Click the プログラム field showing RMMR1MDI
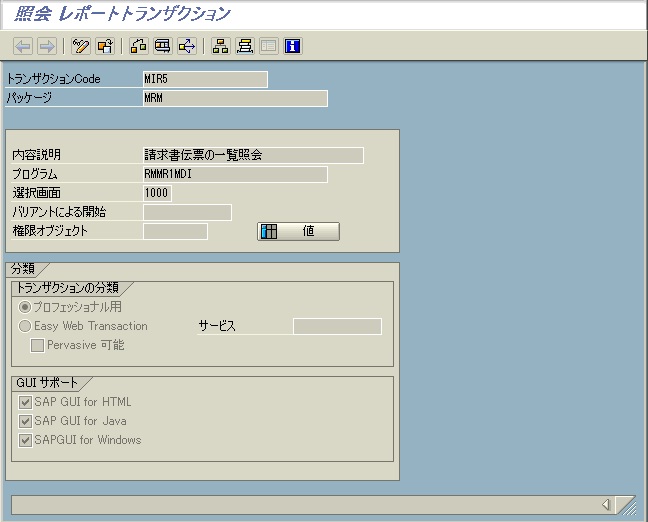The height and width of the screenshot is (522, 648). 235,174
